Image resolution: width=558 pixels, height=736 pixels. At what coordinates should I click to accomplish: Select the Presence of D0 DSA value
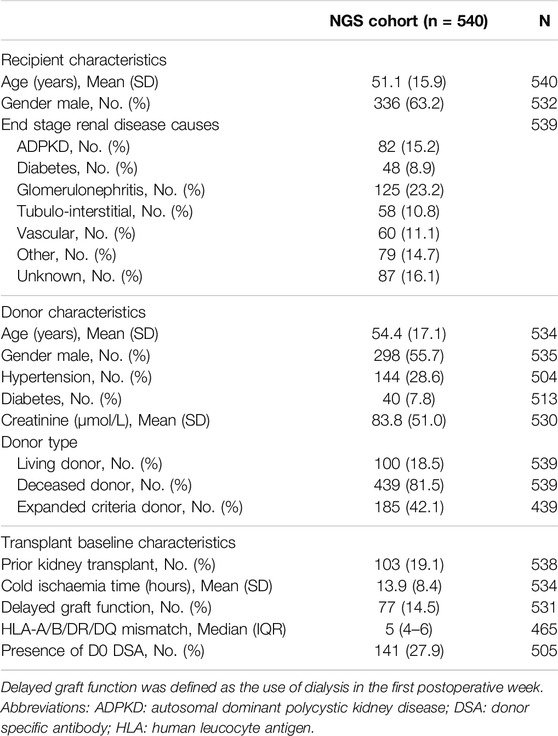(x=408, y=651)
